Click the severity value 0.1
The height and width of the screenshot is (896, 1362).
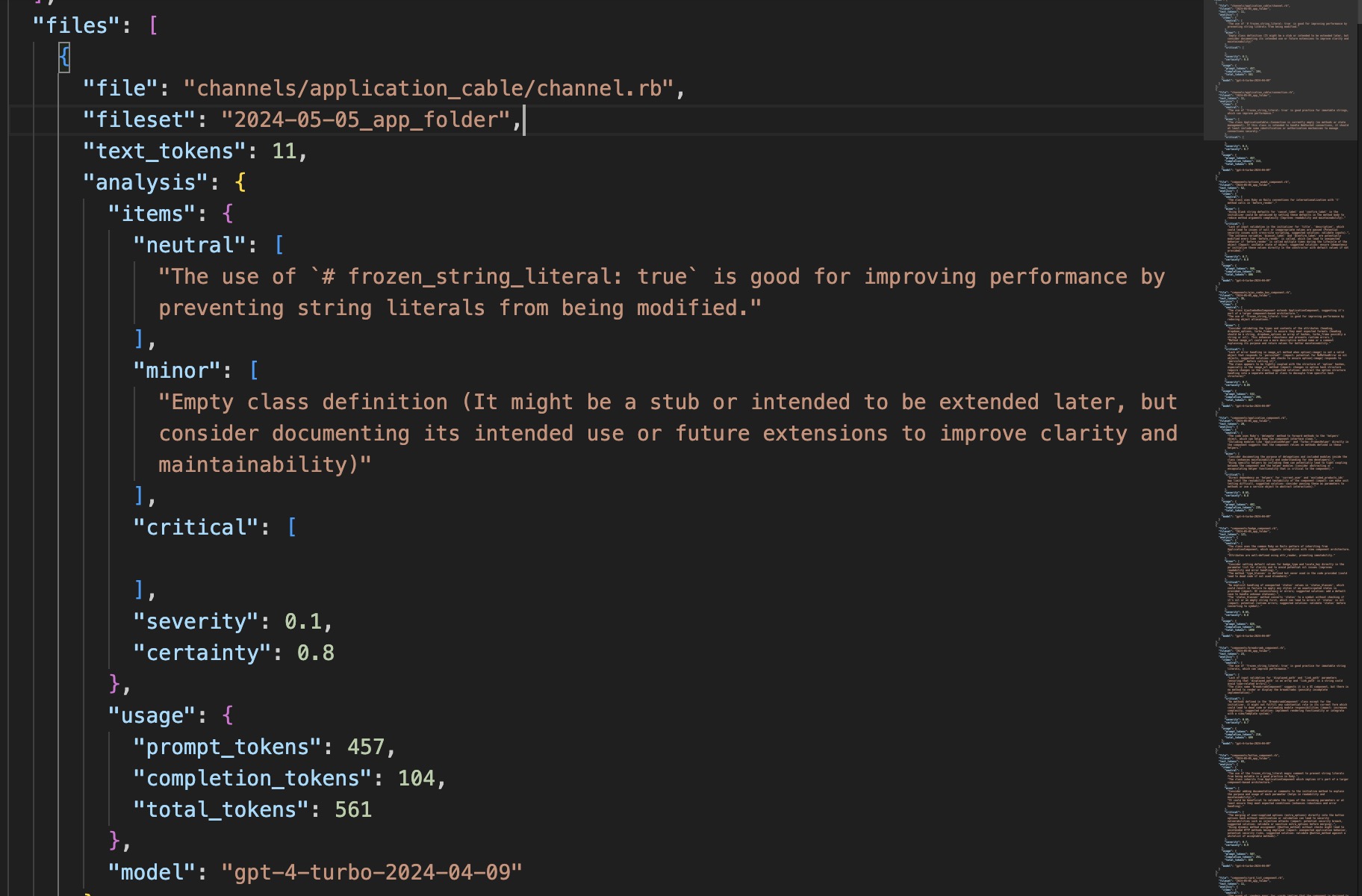click(302, 621)
